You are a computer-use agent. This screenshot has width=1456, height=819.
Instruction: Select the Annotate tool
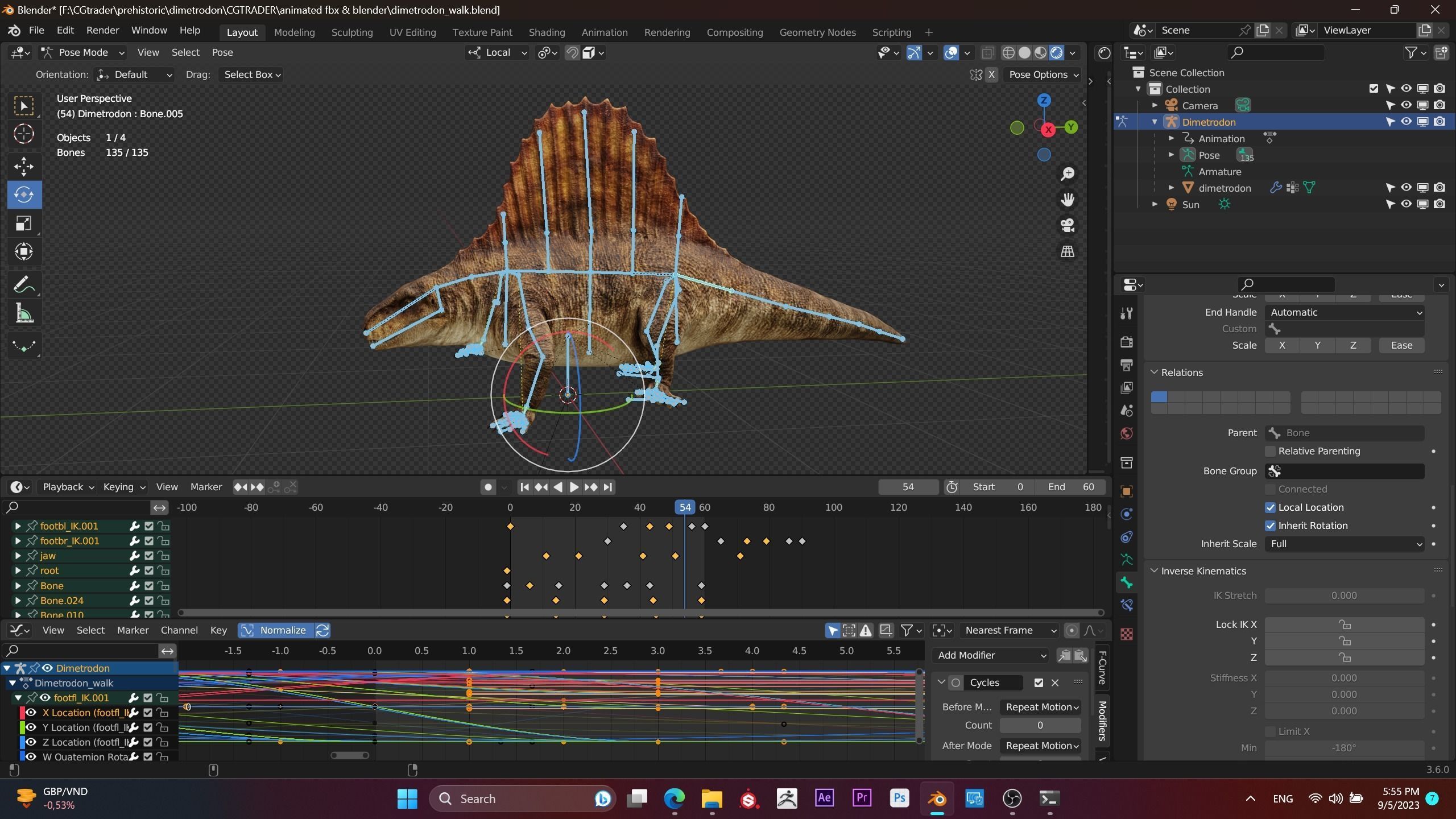(24, 284)
